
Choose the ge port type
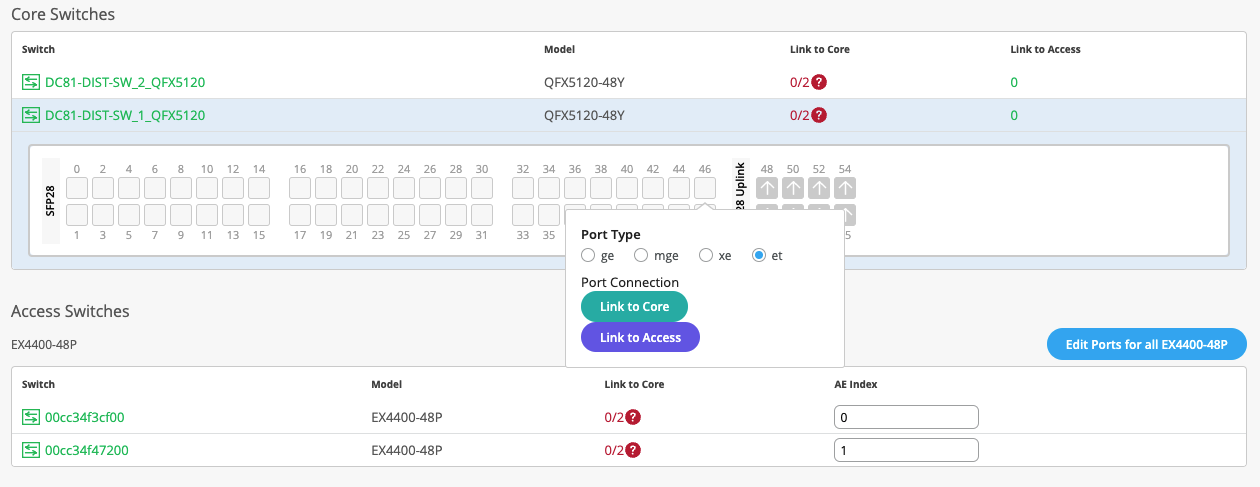coord(590,255)
